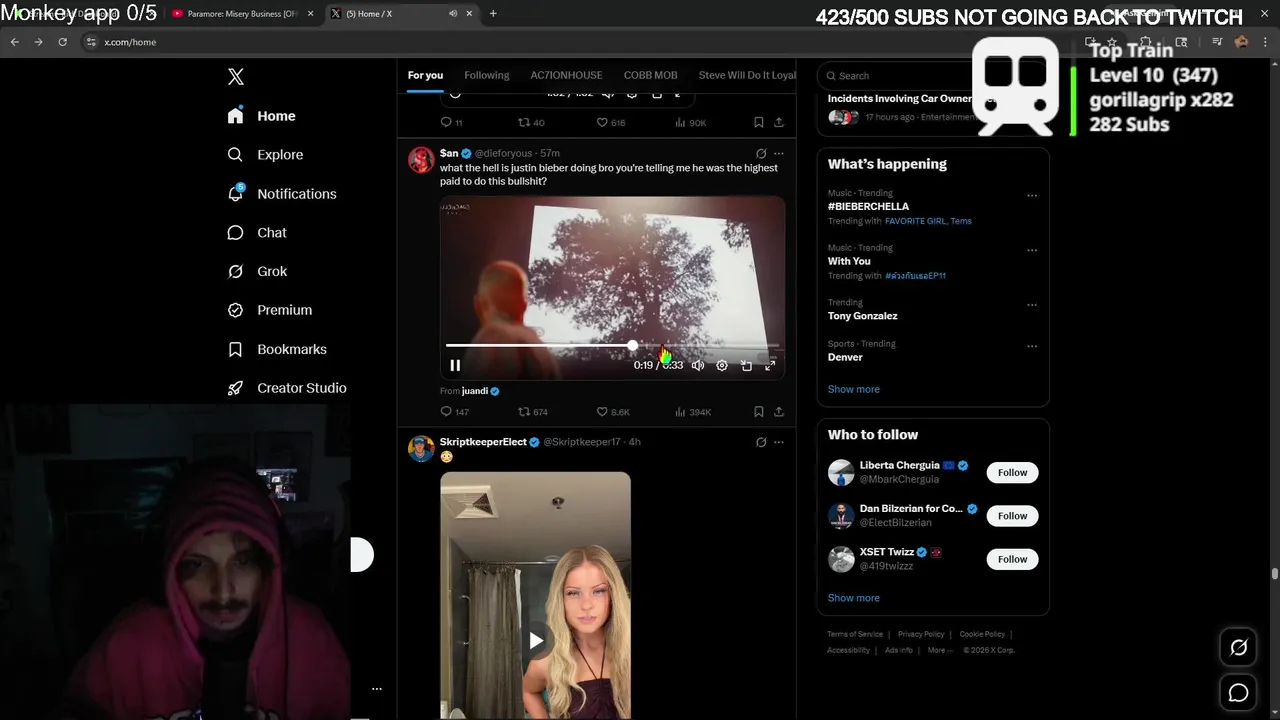Switch to the Following tab

coord(487,75)
